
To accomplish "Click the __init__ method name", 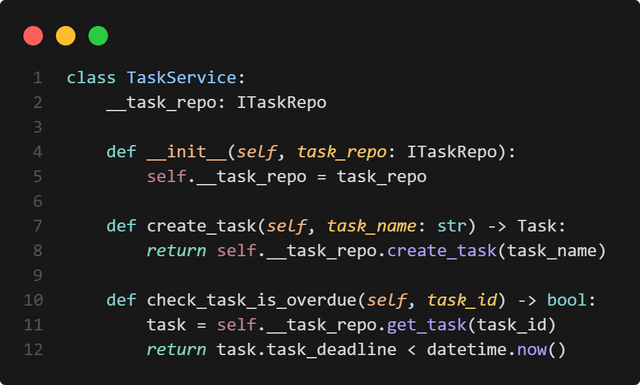I will click(x=186, y=152).
